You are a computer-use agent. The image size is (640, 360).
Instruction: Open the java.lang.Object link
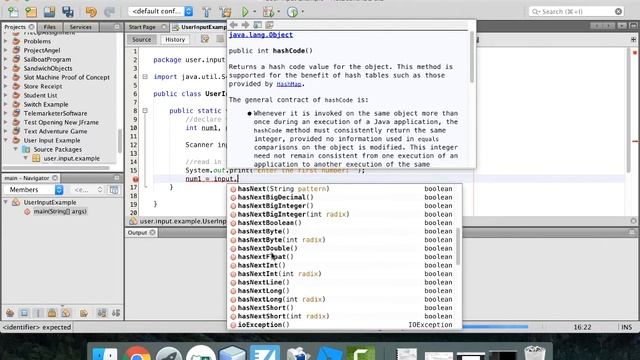(261, 35)
